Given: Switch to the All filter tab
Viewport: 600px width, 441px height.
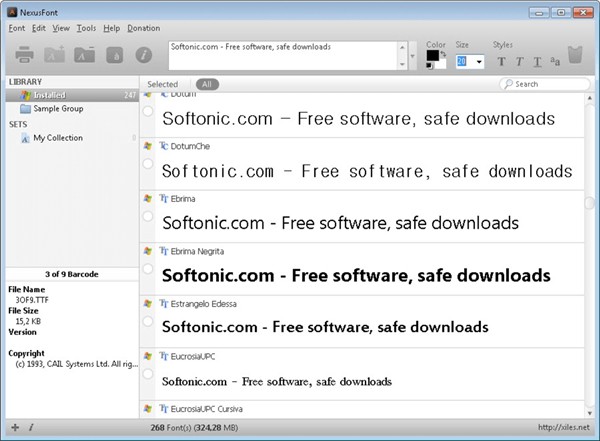Looking at the screenshot, I should [207, 84].
